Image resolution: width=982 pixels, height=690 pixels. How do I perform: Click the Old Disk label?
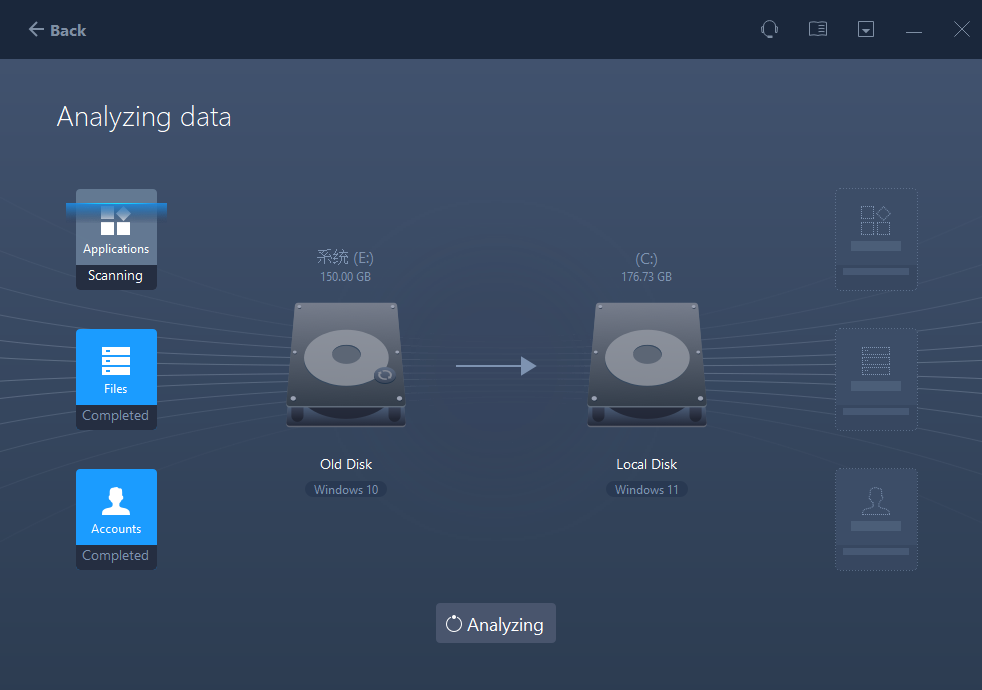[x=346, y=464]
